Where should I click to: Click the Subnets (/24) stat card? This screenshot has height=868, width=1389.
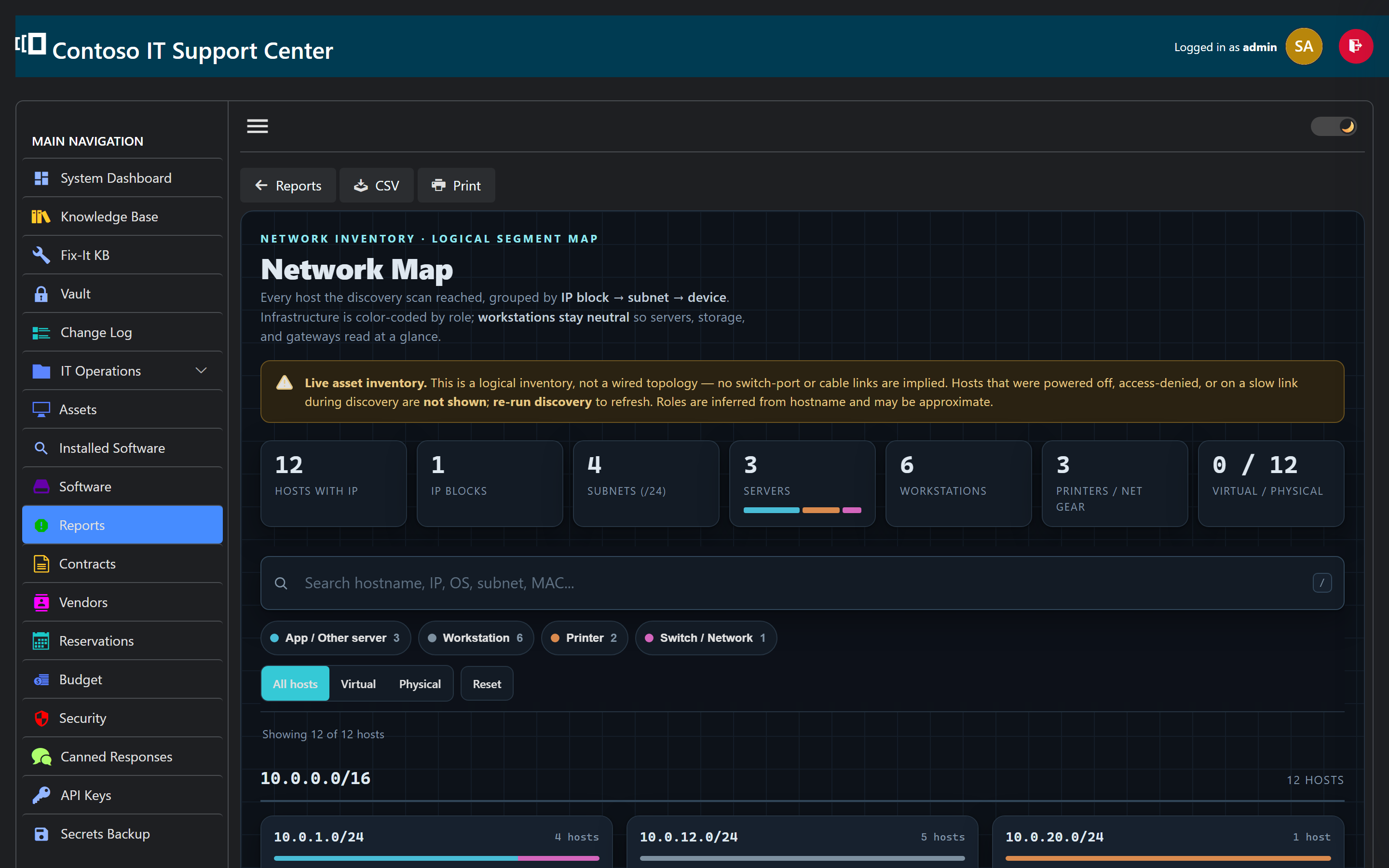(x=646, y=483)
